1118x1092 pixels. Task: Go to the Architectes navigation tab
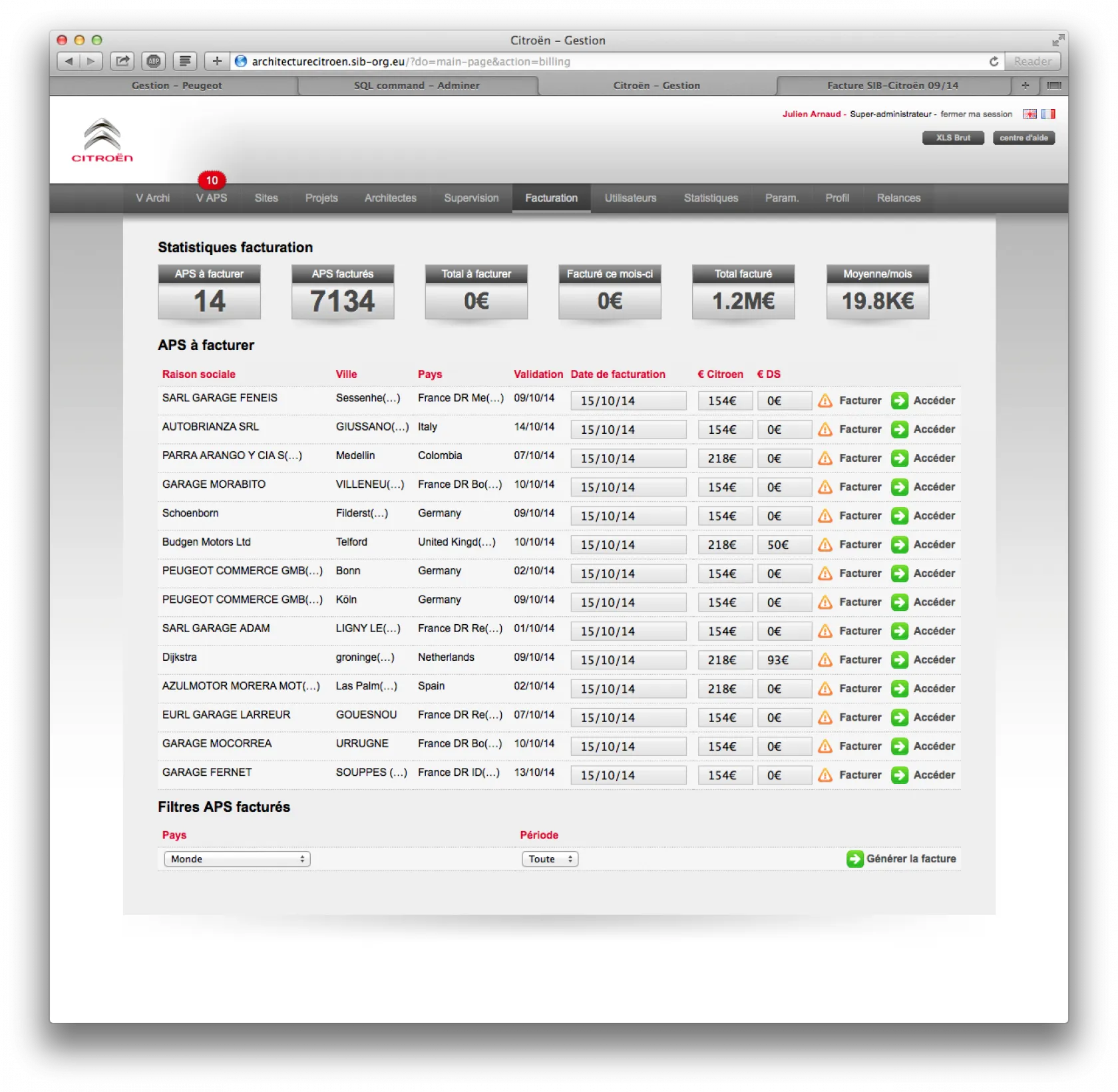tap(390, 198)
